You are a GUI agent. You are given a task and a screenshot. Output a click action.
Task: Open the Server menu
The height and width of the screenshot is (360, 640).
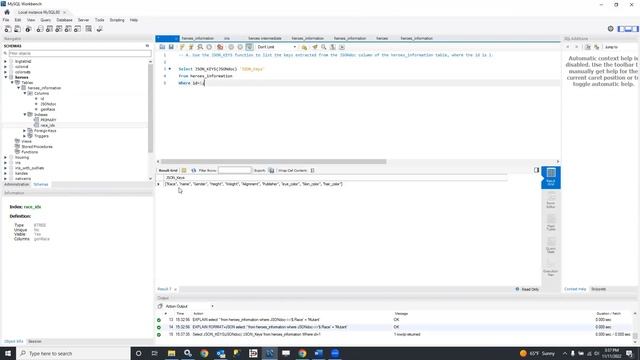point(83,20)
